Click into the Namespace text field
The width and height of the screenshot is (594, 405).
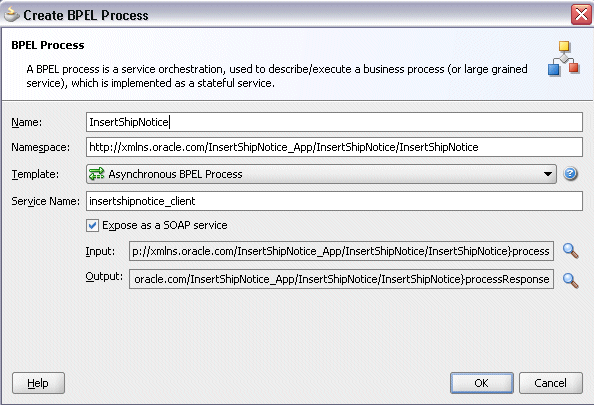click(x=334, y=147)
